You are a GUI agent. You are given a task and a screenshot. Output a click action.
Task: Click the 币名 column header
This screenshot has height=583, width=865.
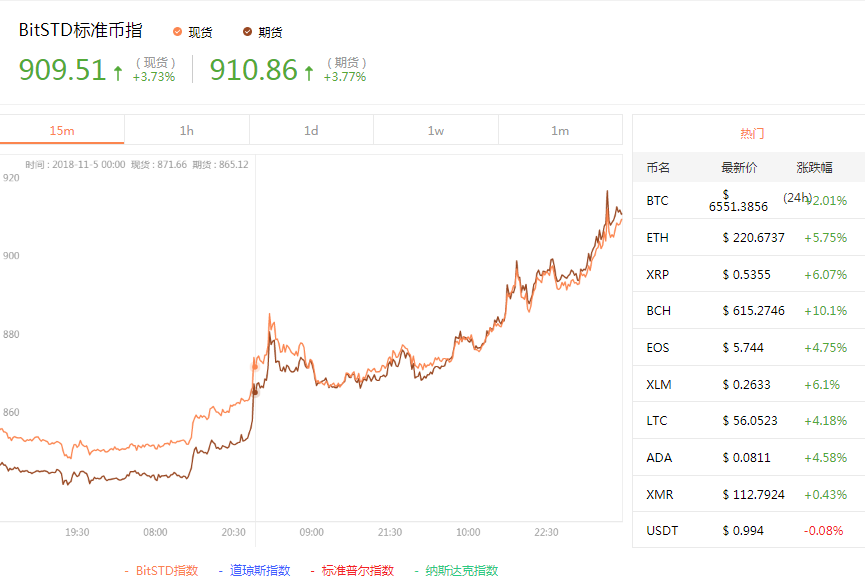(658, 168)
